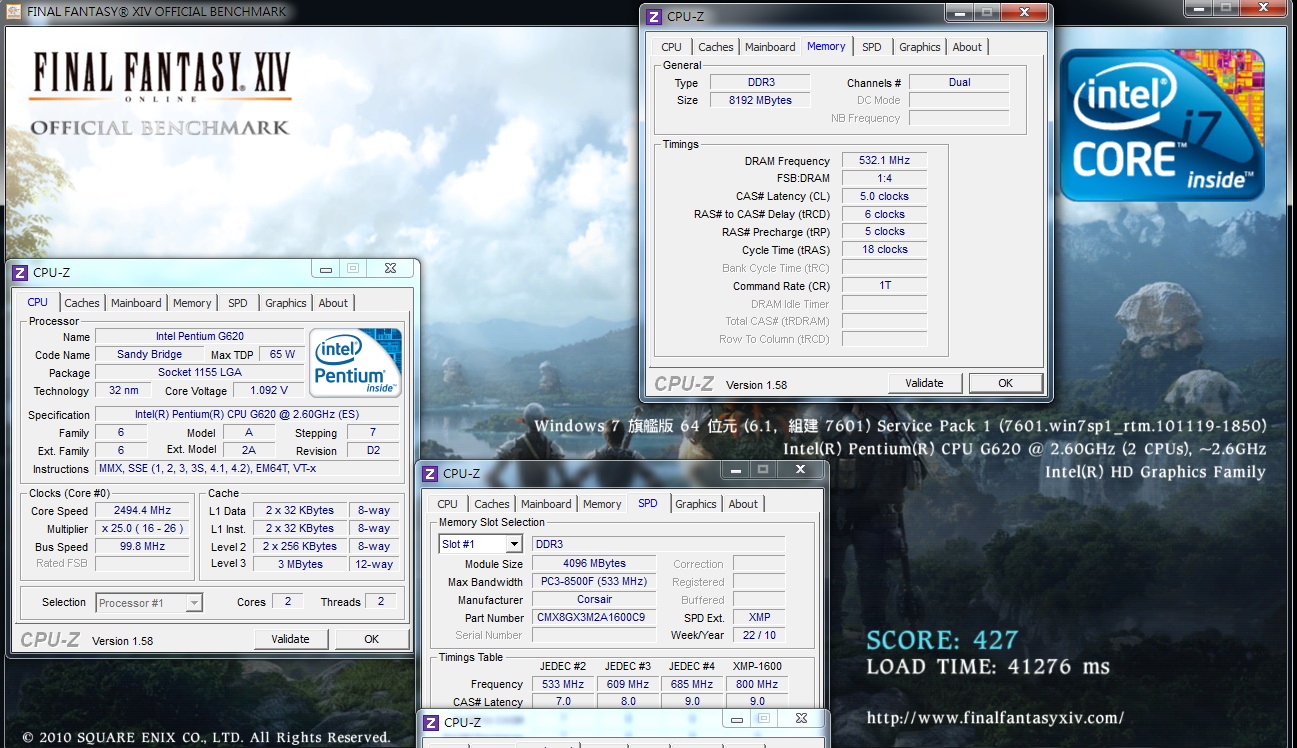The width and height of the screenshot is (1297, 748).
Task: Click the Intel Pentium inside logo
Action: tap(355, 362)
